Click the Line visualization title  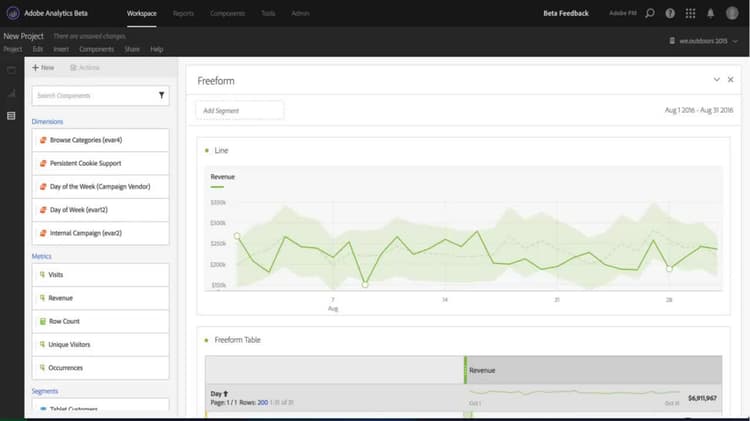(221, 151)
